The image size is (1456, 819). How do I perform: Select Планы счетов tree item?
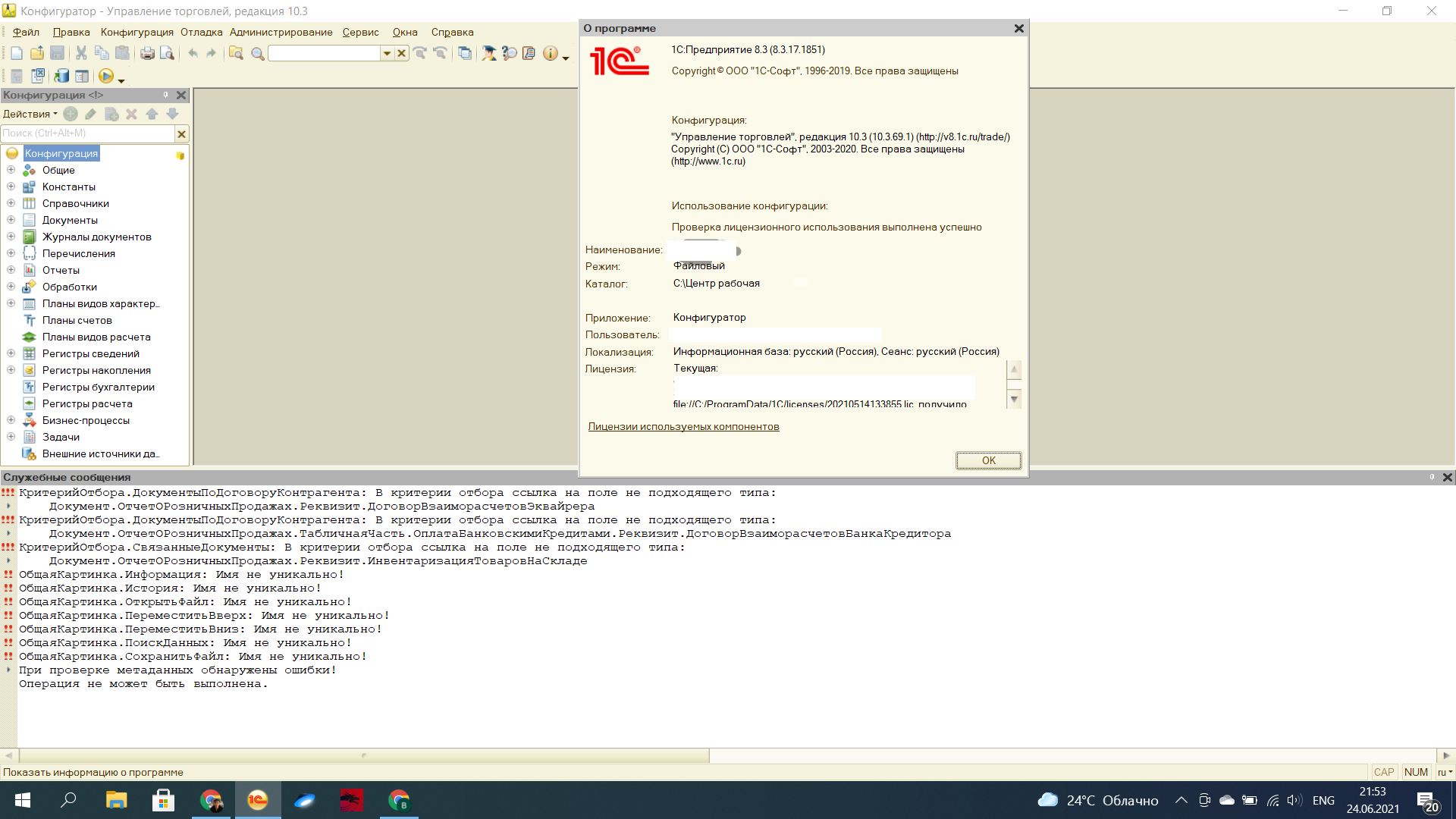pos(77,320)
